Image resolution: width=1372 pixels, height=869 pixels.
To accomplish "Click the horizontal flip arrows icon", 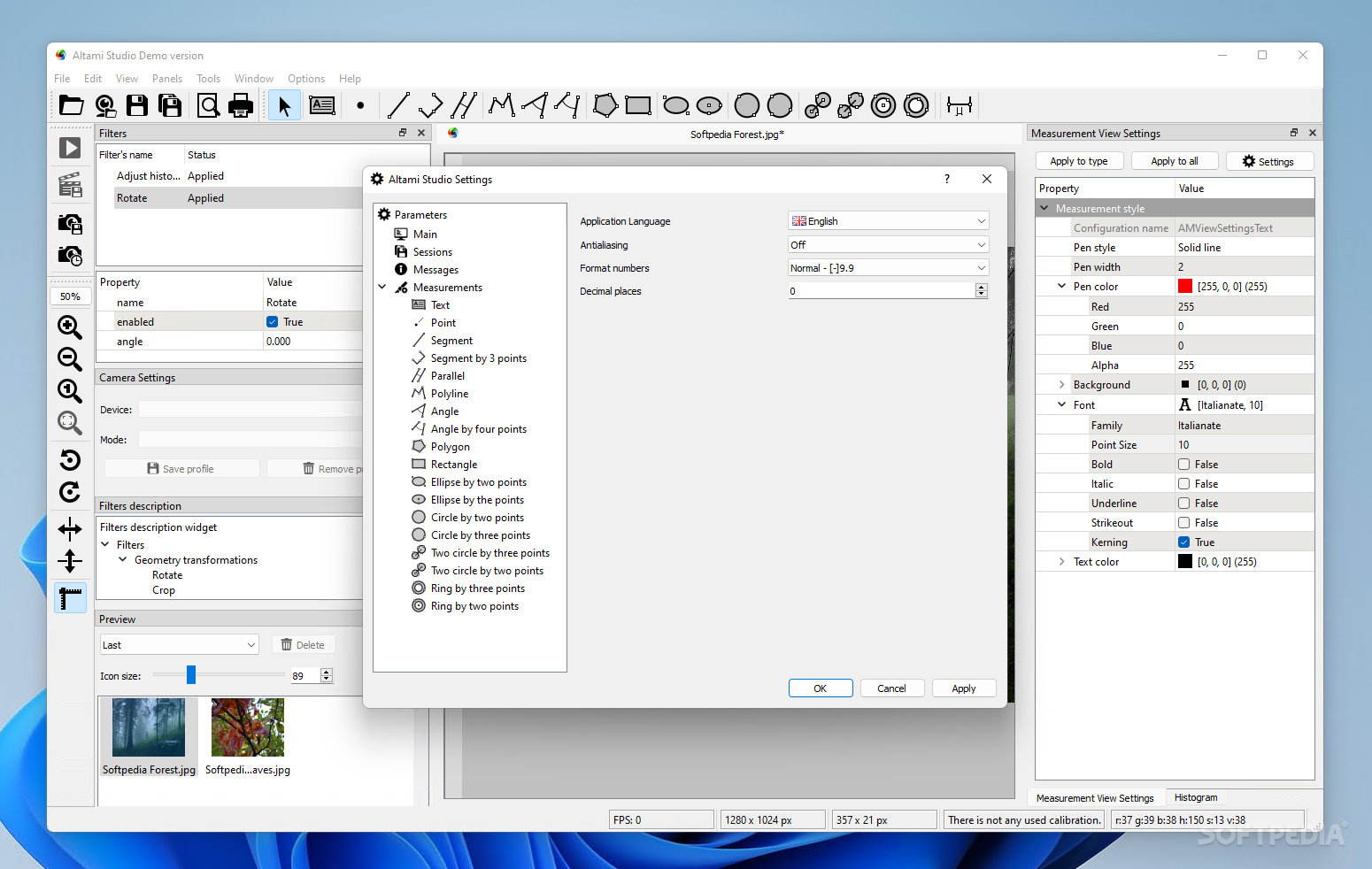I will click(x=70, y=529).
